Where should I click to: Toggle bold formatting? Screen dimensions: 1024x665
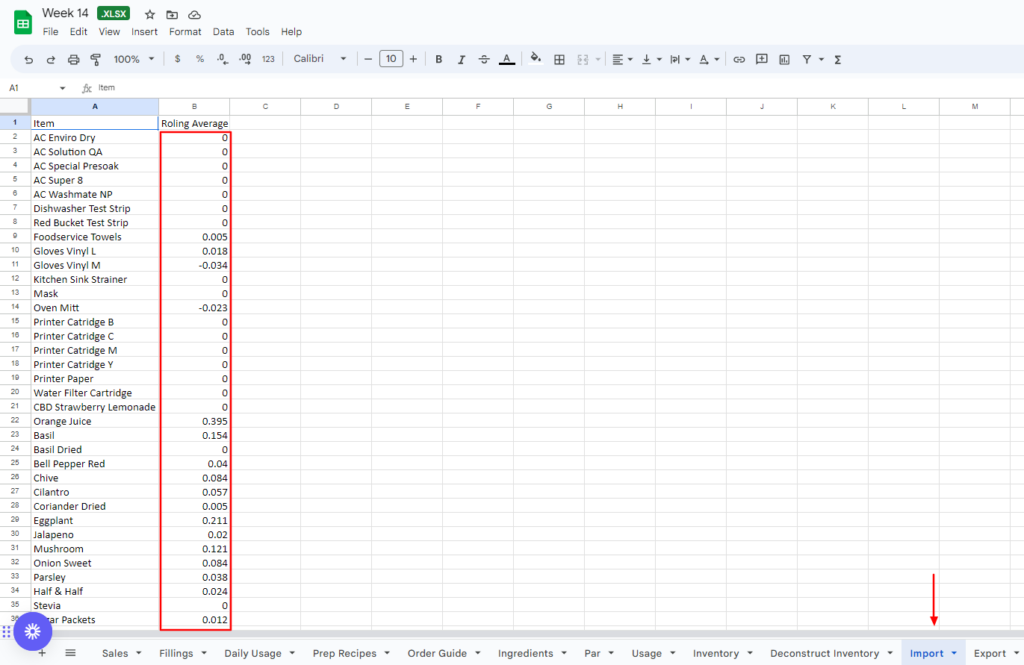tap(438, 59)
